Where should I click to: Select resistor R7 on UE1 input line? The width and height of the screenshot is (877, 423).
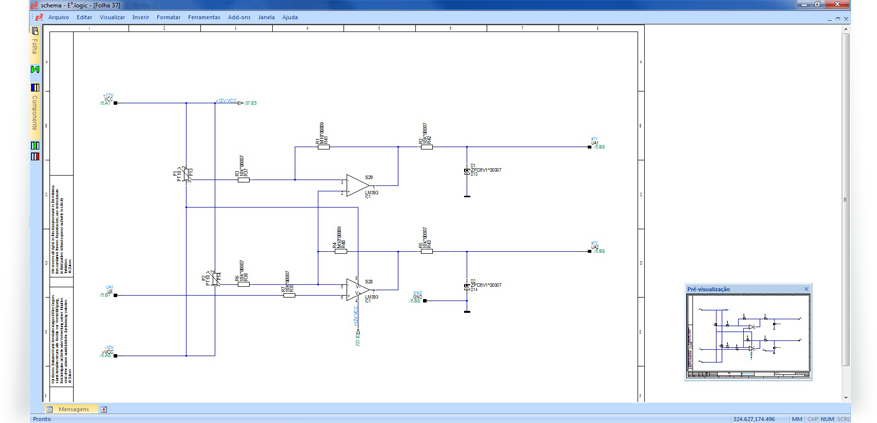(x=289, y=295)
